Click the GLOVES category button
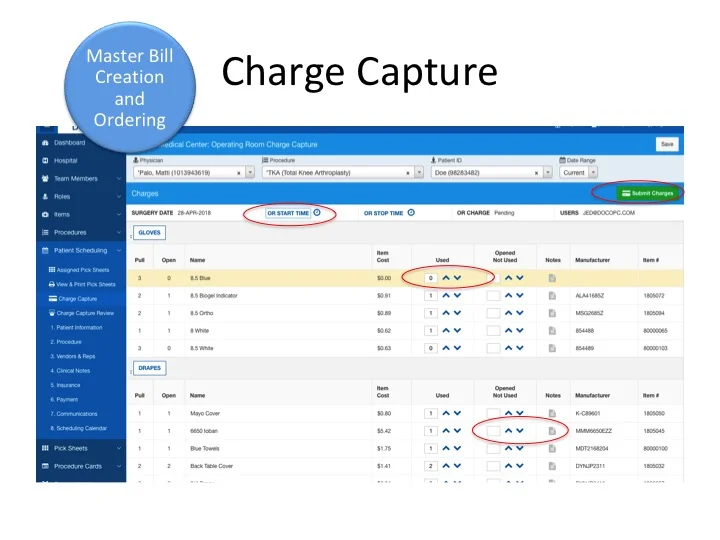The height and width of the screenshot is (540, 720). coord(149,232)
